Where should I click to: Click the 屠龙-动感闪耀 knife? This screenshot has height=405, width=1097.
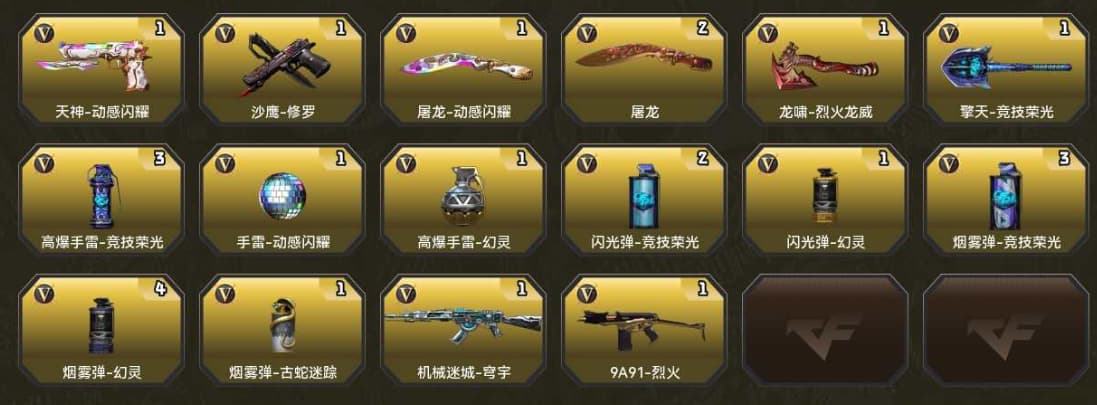[463, 69]
